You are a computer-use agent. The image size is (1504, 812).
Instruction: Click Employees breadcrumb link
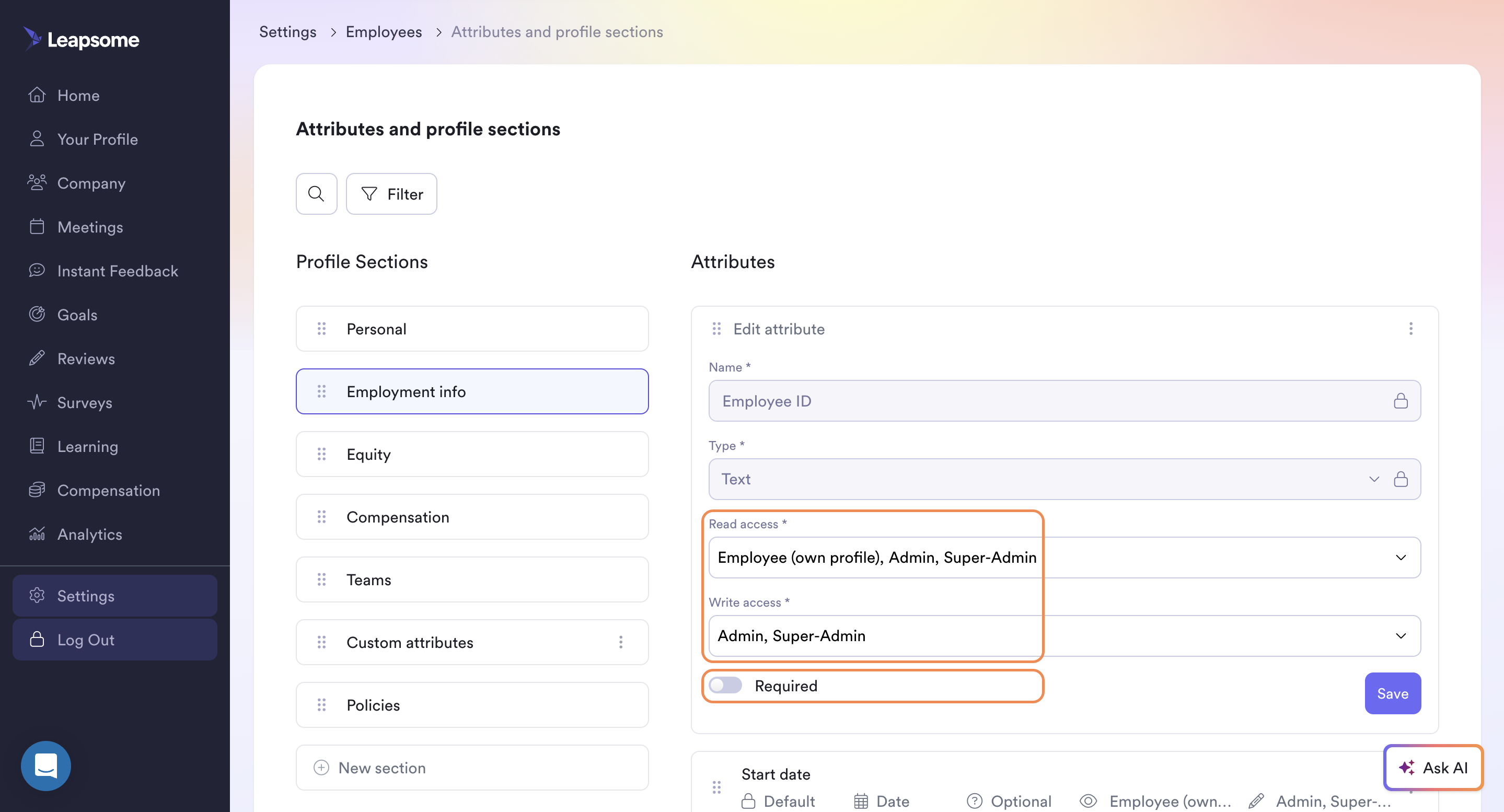click(x=384, y=31)
